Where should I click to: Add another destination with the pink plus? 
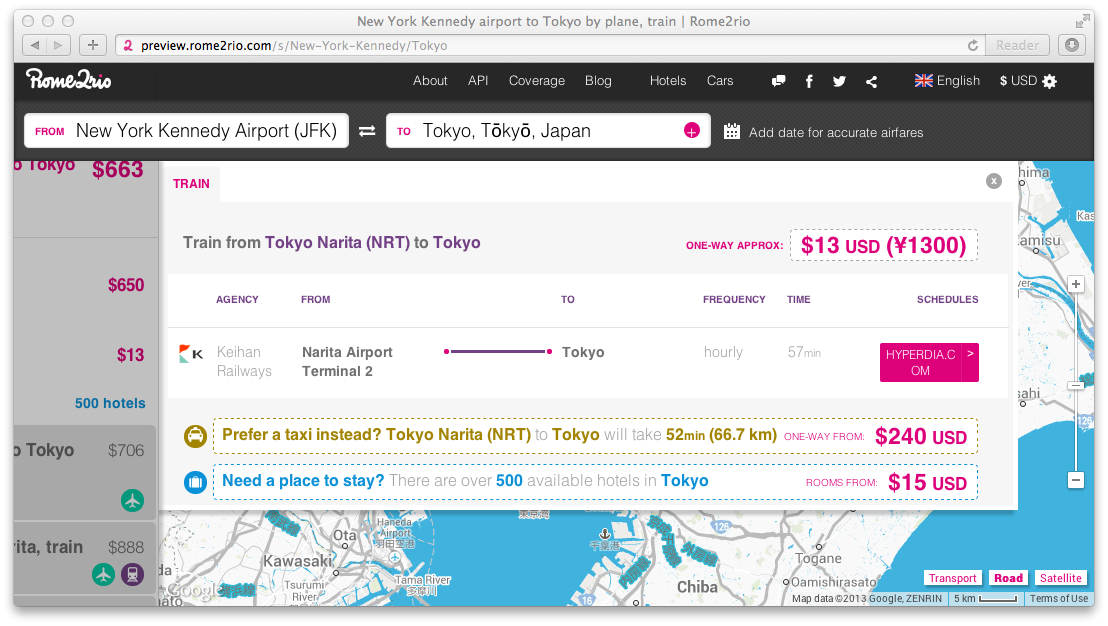tap(692, 131)
